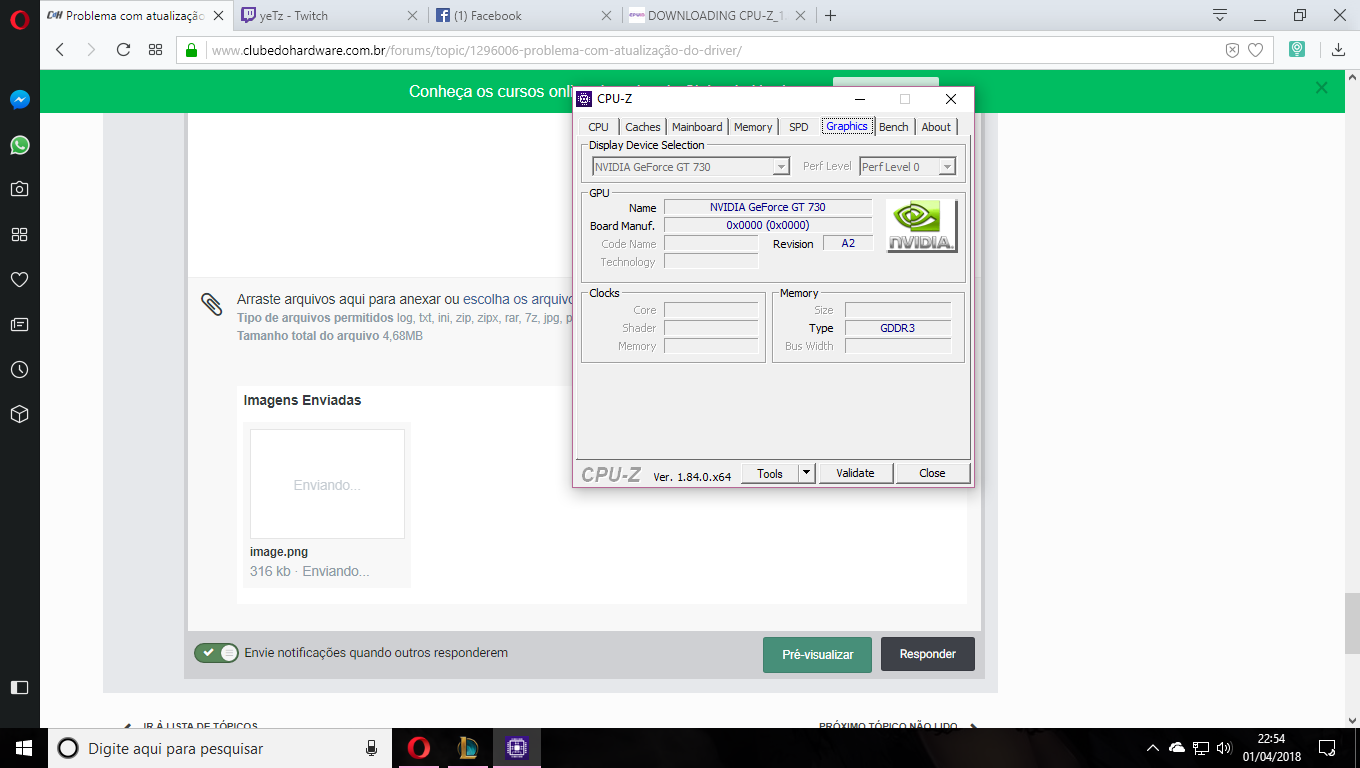Expand Tools dropdown arrow in CPU-Z
This screenshot has width=1360, height=768.
tap(807, 473)
